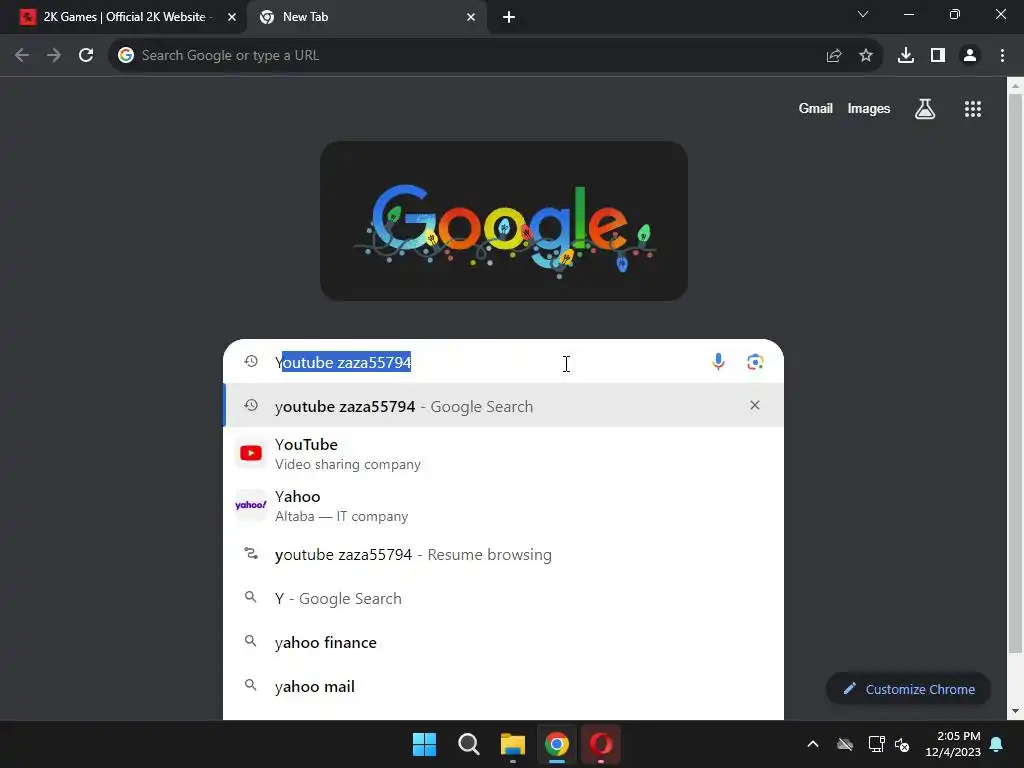Choose the Y - Google Search suggestion
This screenshot has width=1024, height=768.
pyautogui.click(x=504, y=598)
